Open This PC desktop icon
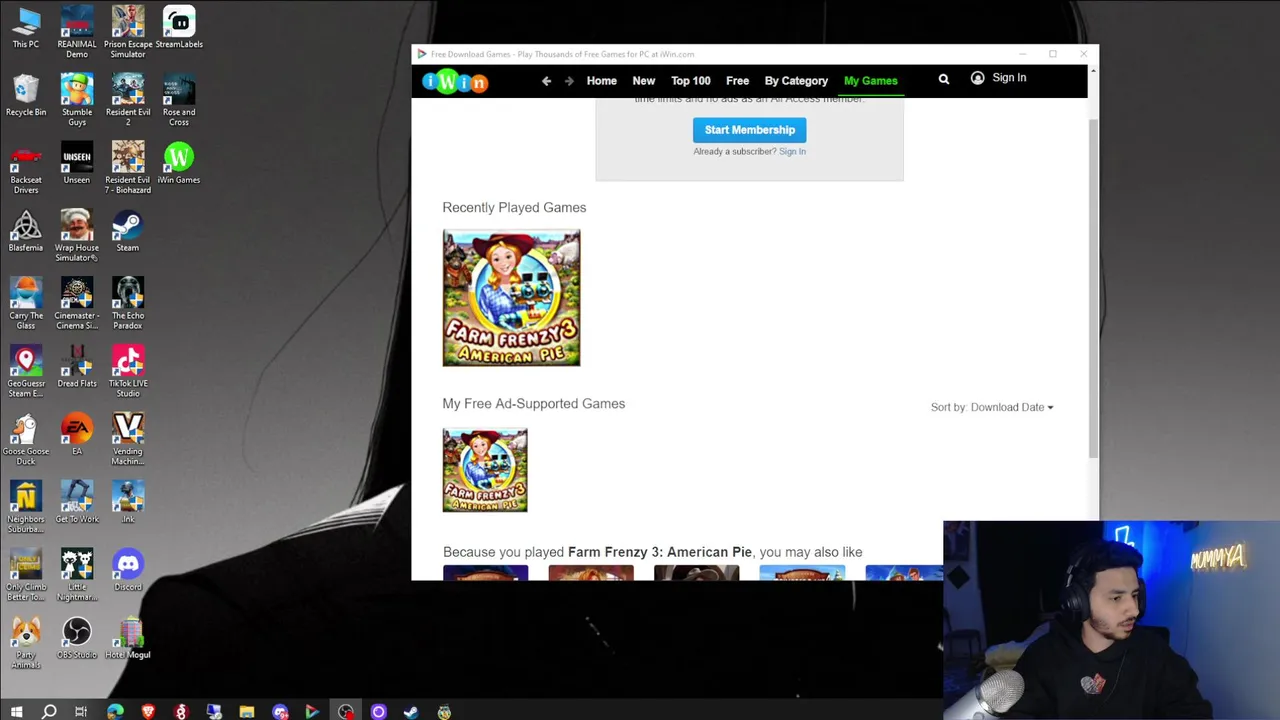The image size is (1280, 720). tap(26, 28)
